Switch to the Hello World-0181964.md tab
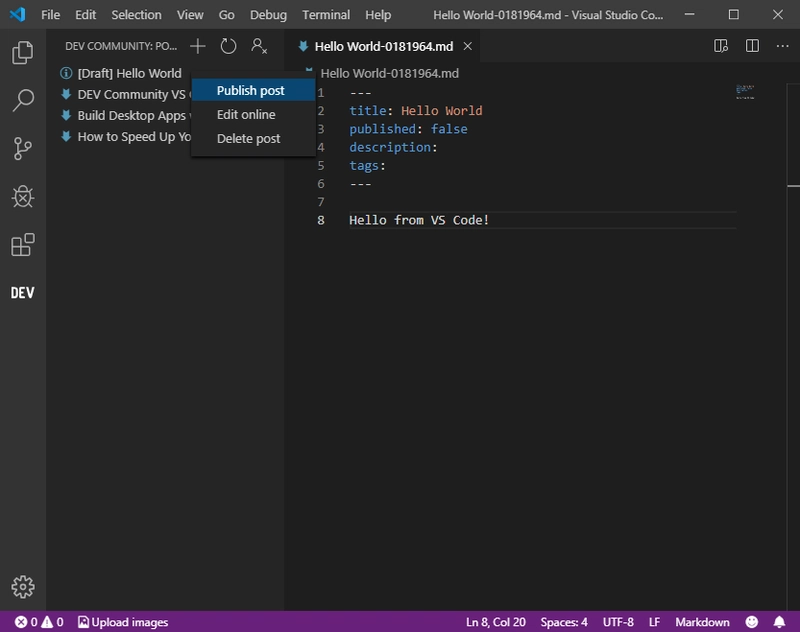800x632 pixels. [382, 46]
